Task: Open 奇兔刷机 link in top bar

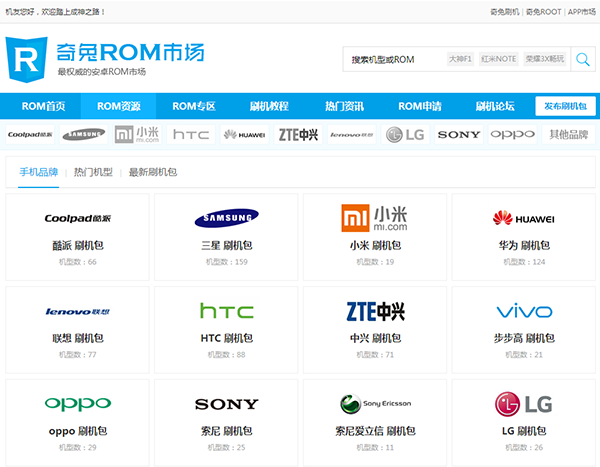Action: [505, 12]
